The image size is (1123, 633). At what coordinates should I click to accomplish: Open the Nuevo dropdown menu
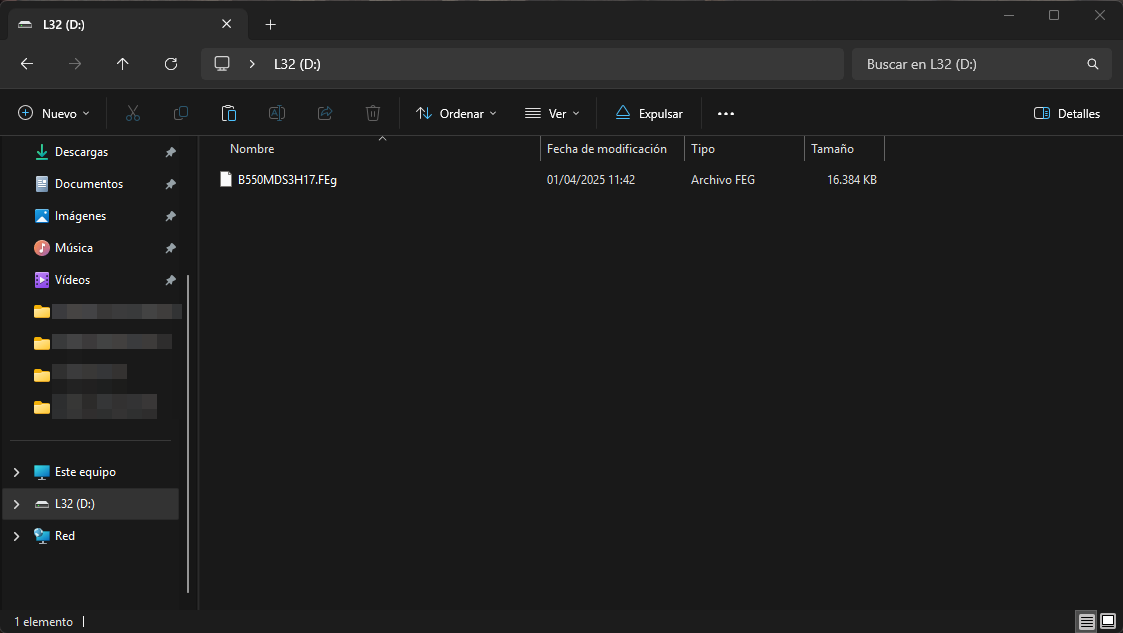coord(54,114)
